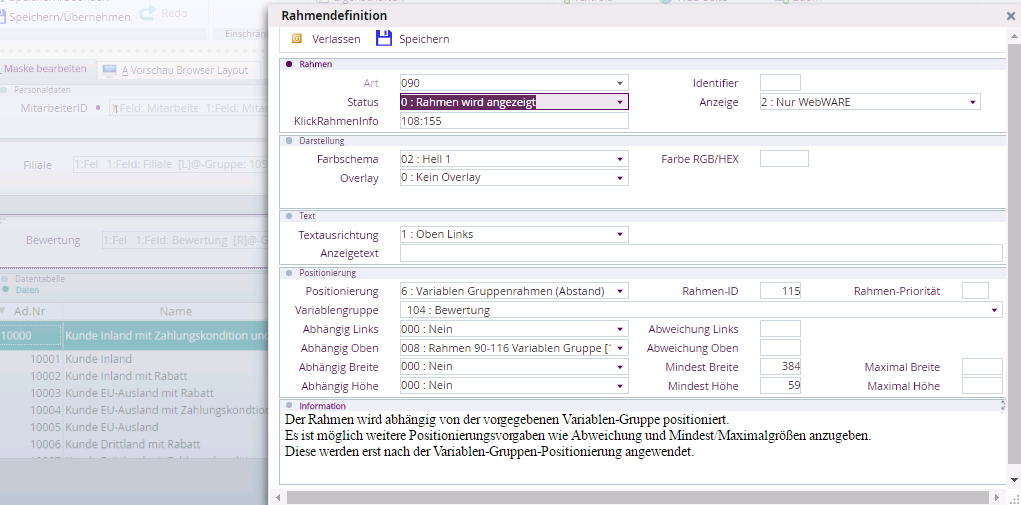The image size is (1021, 505).
Task: Expand the Variablengruppe dropdown
Action: 993,311
